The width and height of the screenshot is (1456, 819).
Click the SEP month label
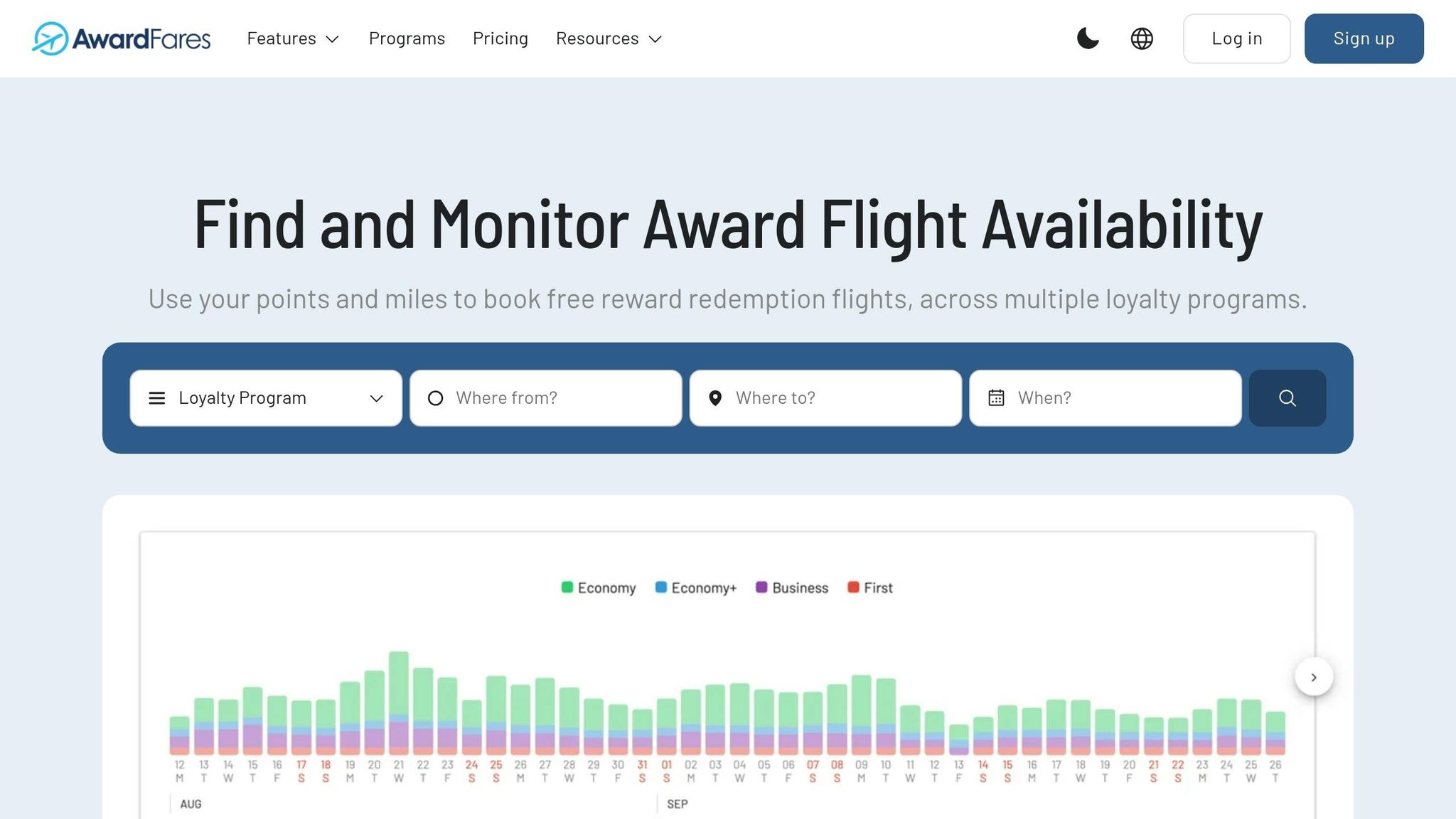[x=678, y=804]
